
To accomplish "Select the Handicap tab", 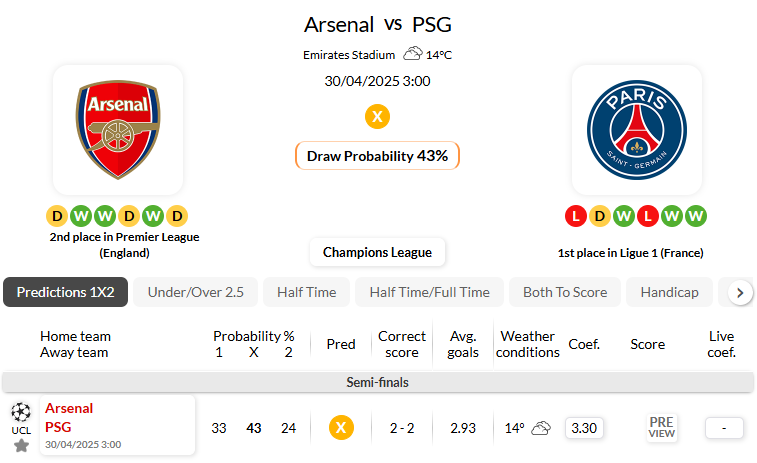I will point(669,292).
